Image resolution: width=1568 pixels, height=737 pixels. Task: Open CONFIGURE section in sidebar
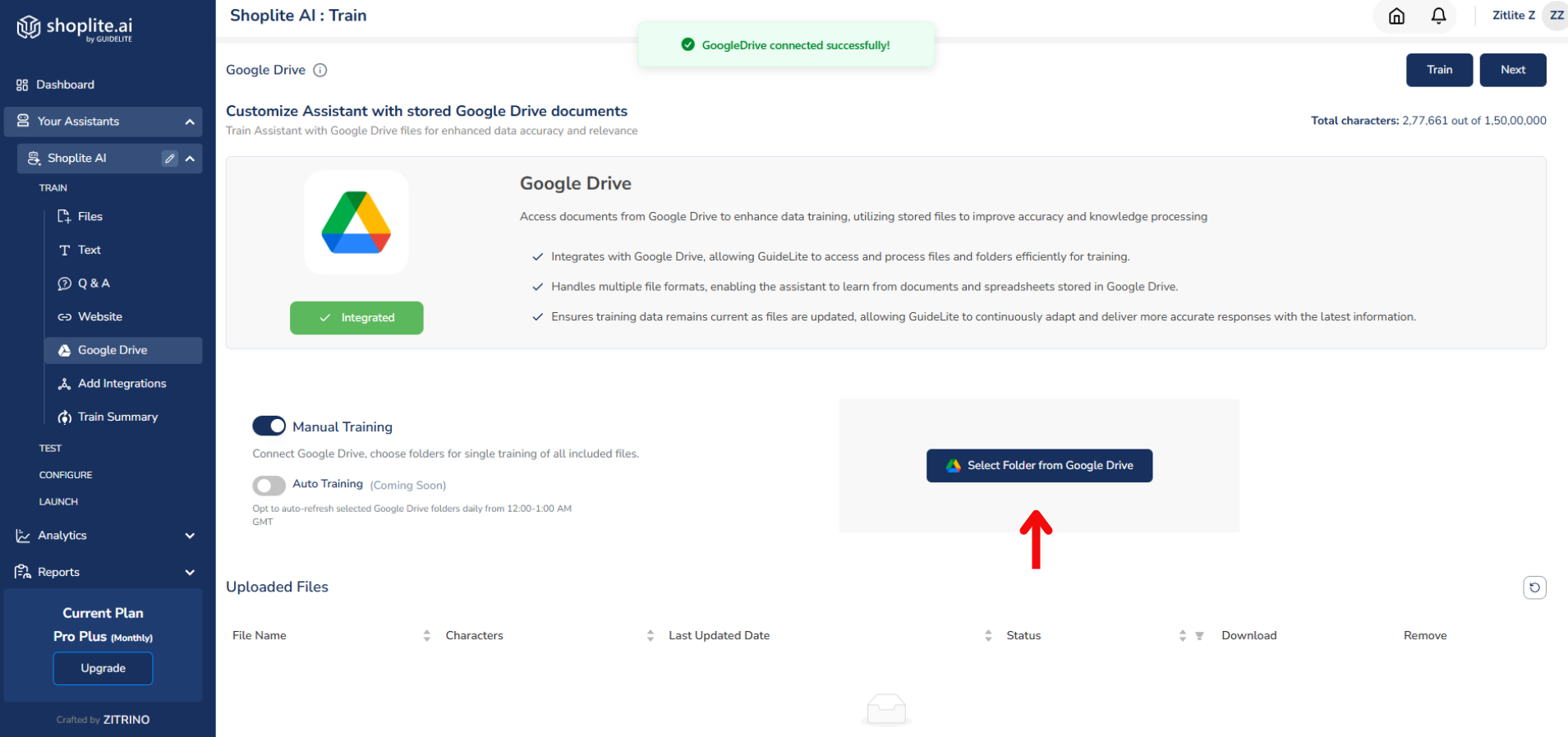66,475
